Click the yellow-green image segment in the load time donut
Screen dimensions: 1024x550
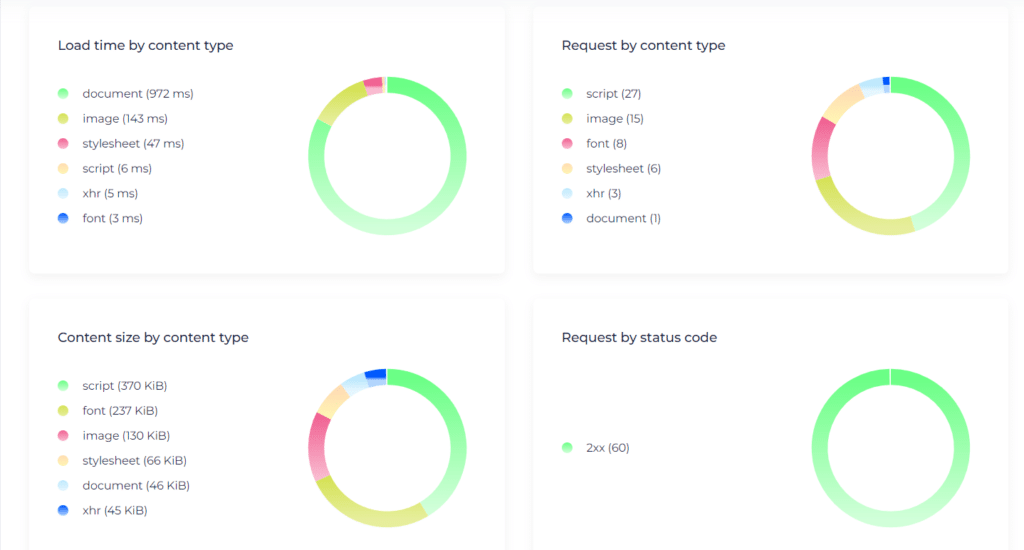coord(339,102)
